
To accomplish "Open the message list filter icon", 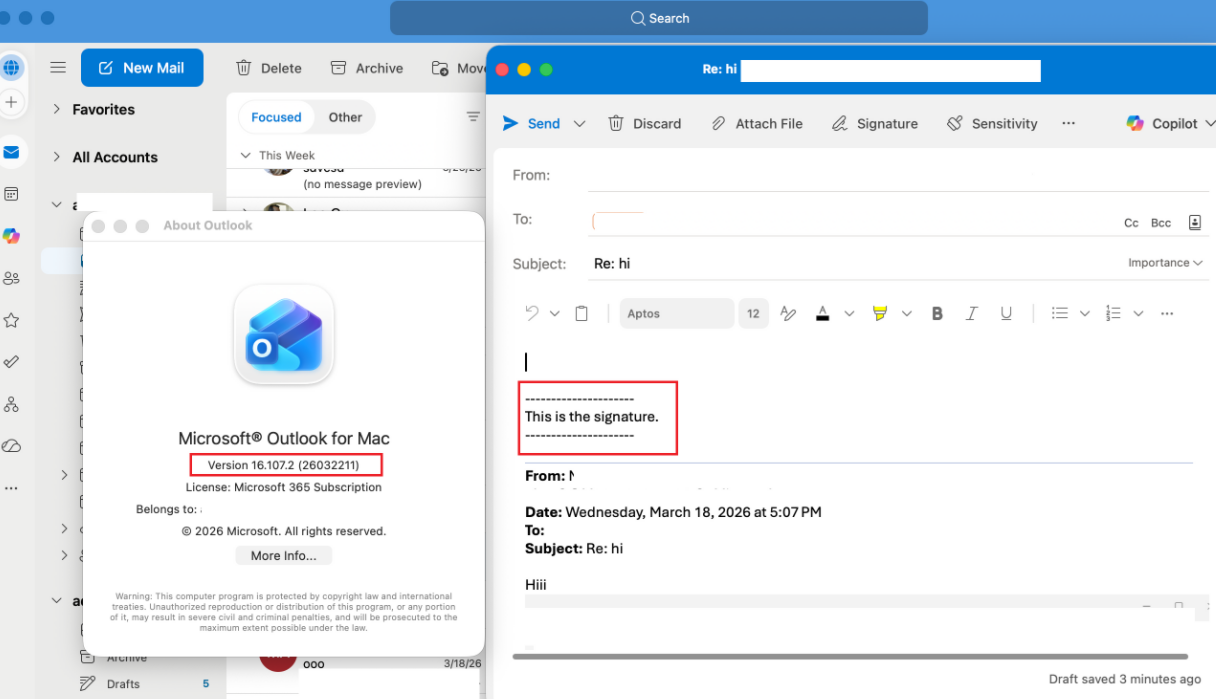I will (474, 117).
